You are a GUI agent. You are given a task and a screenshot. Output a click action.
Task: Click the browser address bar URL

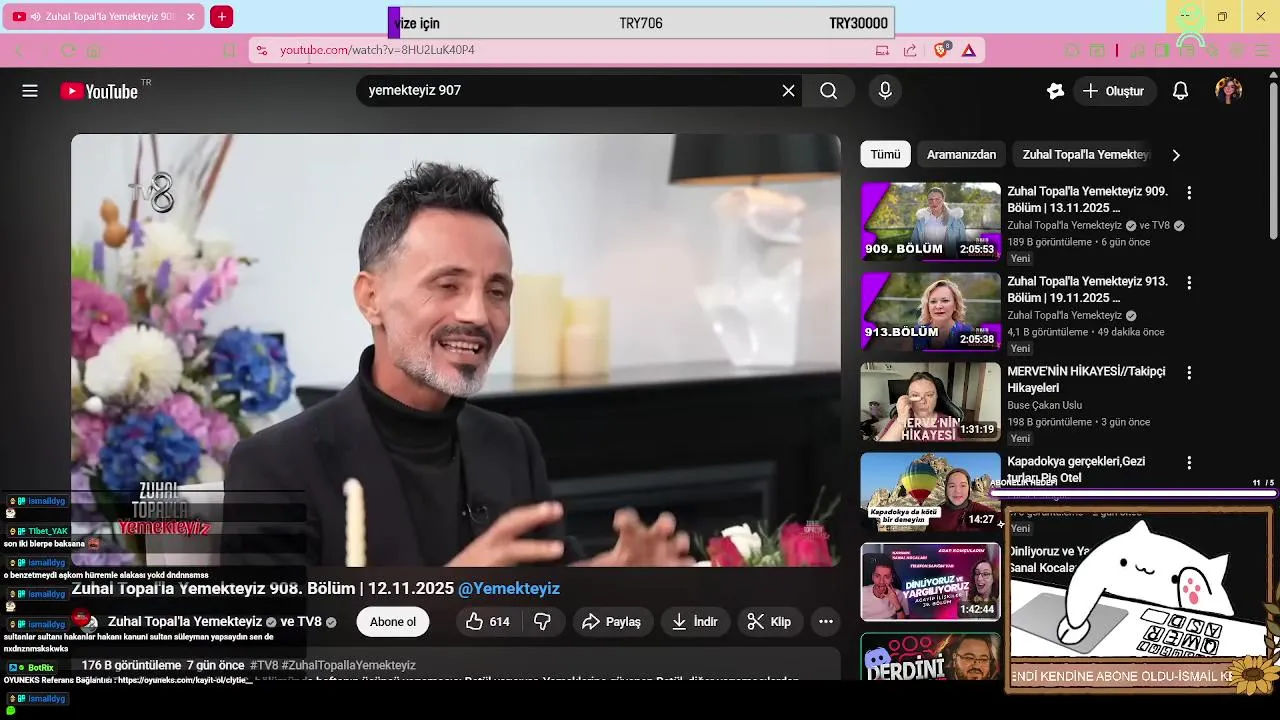(x=377, y=50)
